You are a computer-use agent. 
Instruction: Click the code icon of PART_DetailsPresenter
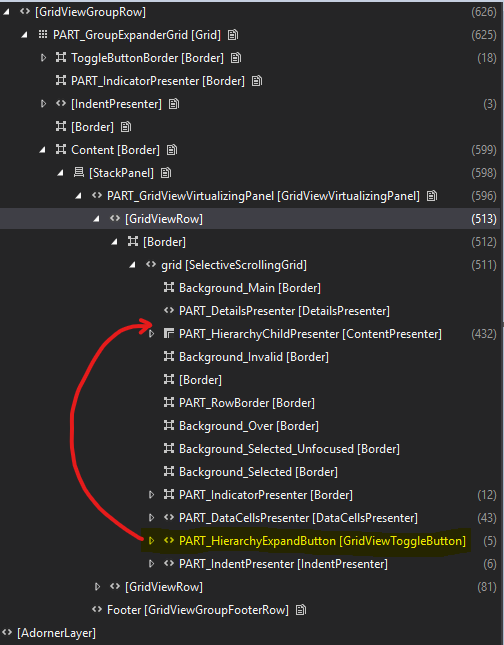(x=169, y=311)
